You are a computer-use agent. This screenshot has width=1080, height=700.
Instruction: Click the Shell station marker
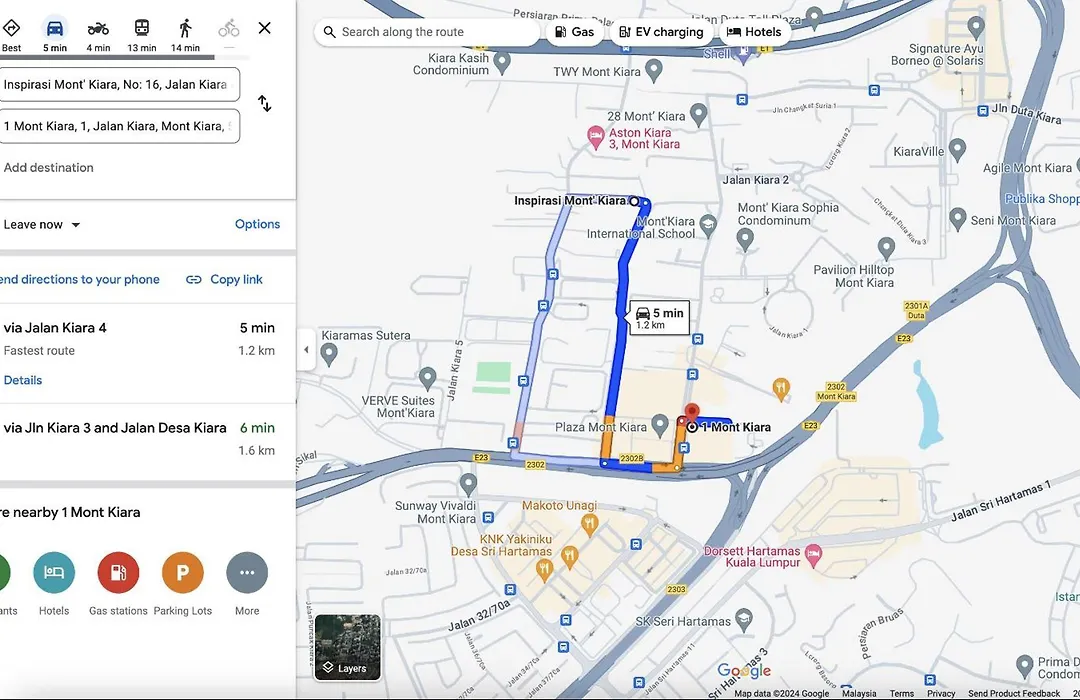[x=742, y=53]
